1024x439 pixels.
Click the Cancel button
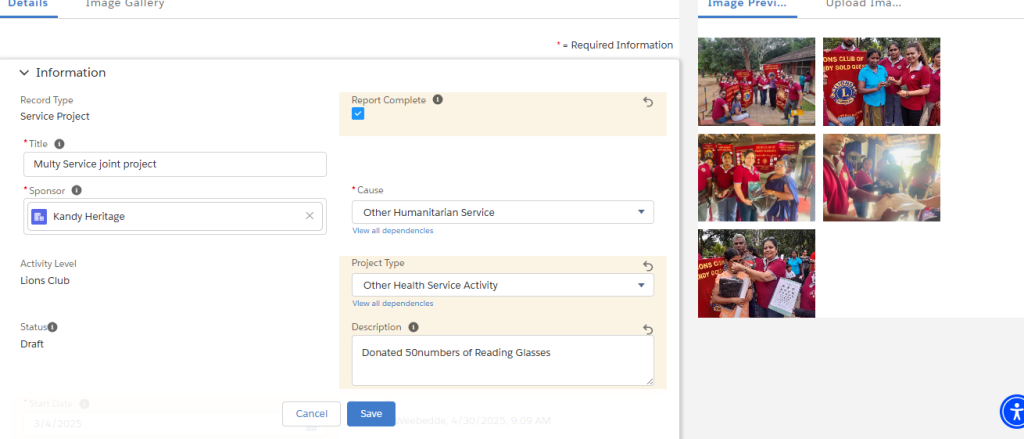click(x=312, y=414)
